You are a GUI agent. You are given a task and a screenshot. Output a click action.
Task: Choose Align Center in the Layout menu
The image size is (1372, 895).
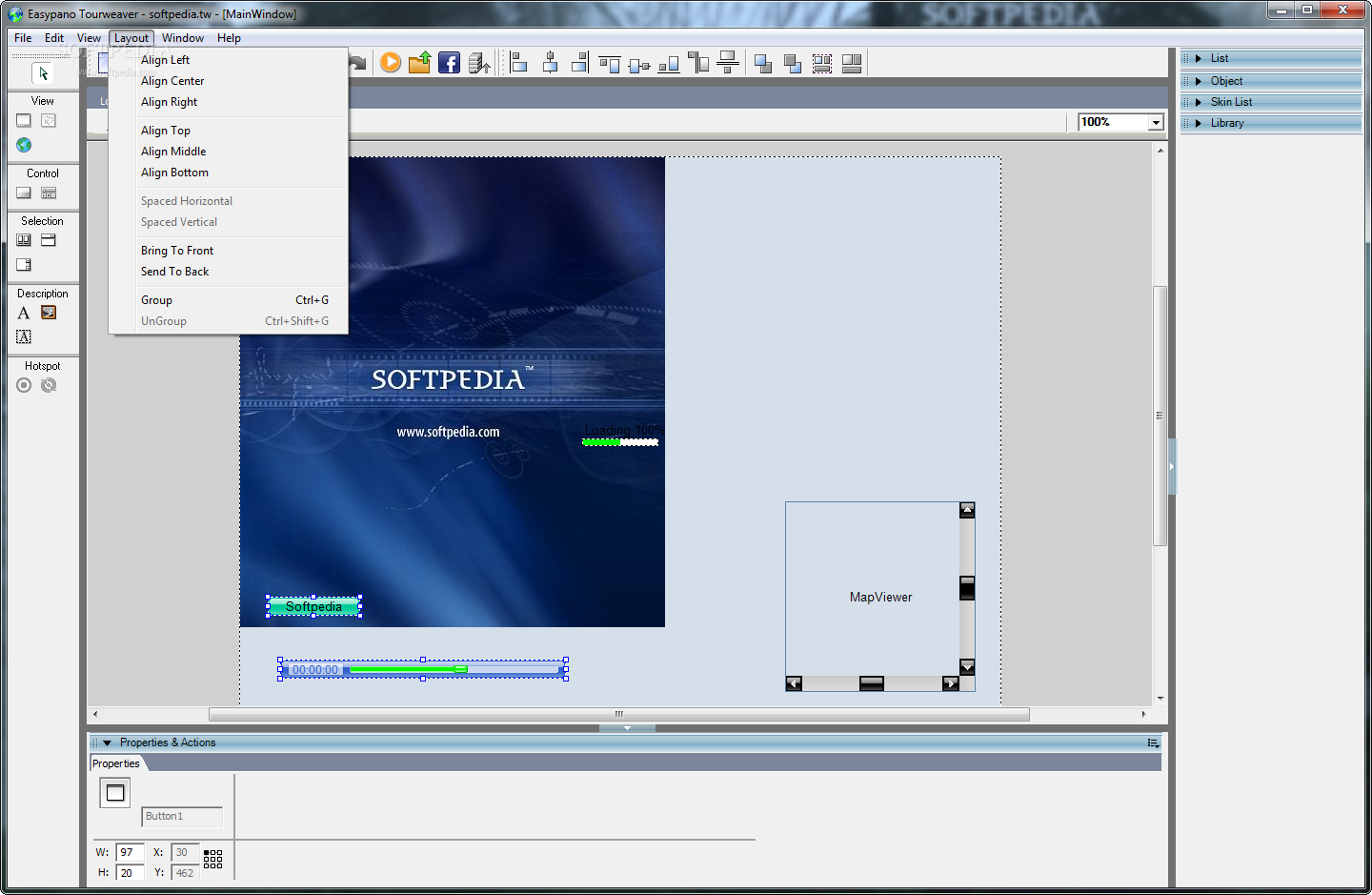[229, 81]
